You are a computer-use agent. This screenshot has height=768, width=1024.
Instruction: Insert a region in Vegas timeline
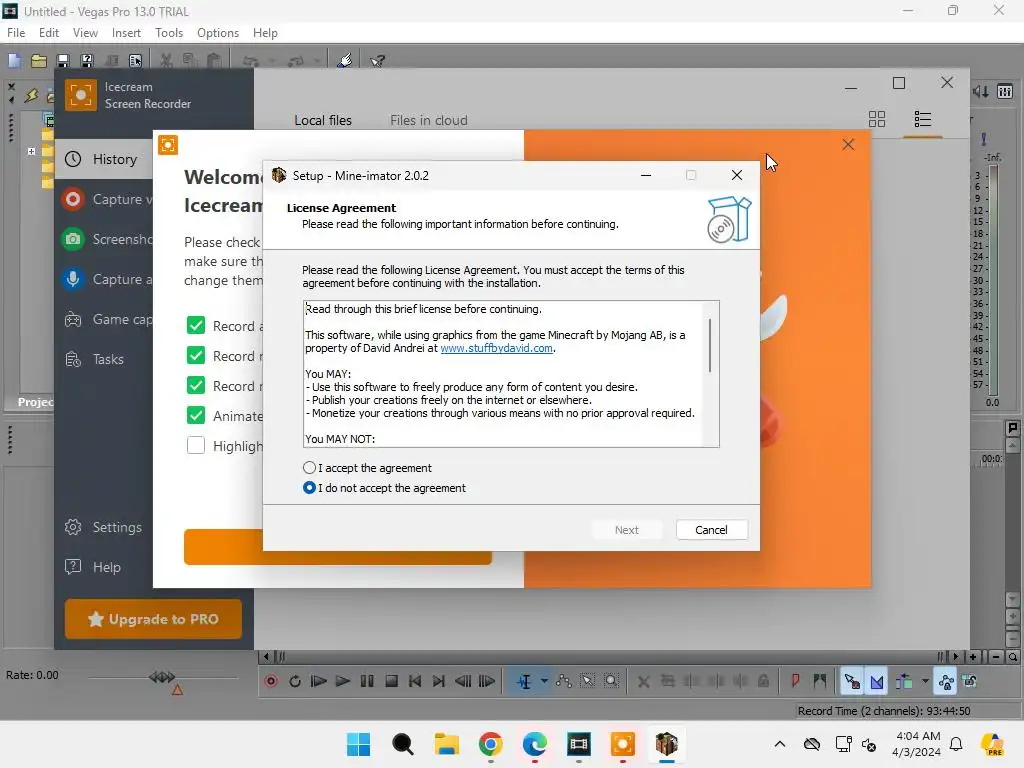pyautogui.click(x=820, y=681)
